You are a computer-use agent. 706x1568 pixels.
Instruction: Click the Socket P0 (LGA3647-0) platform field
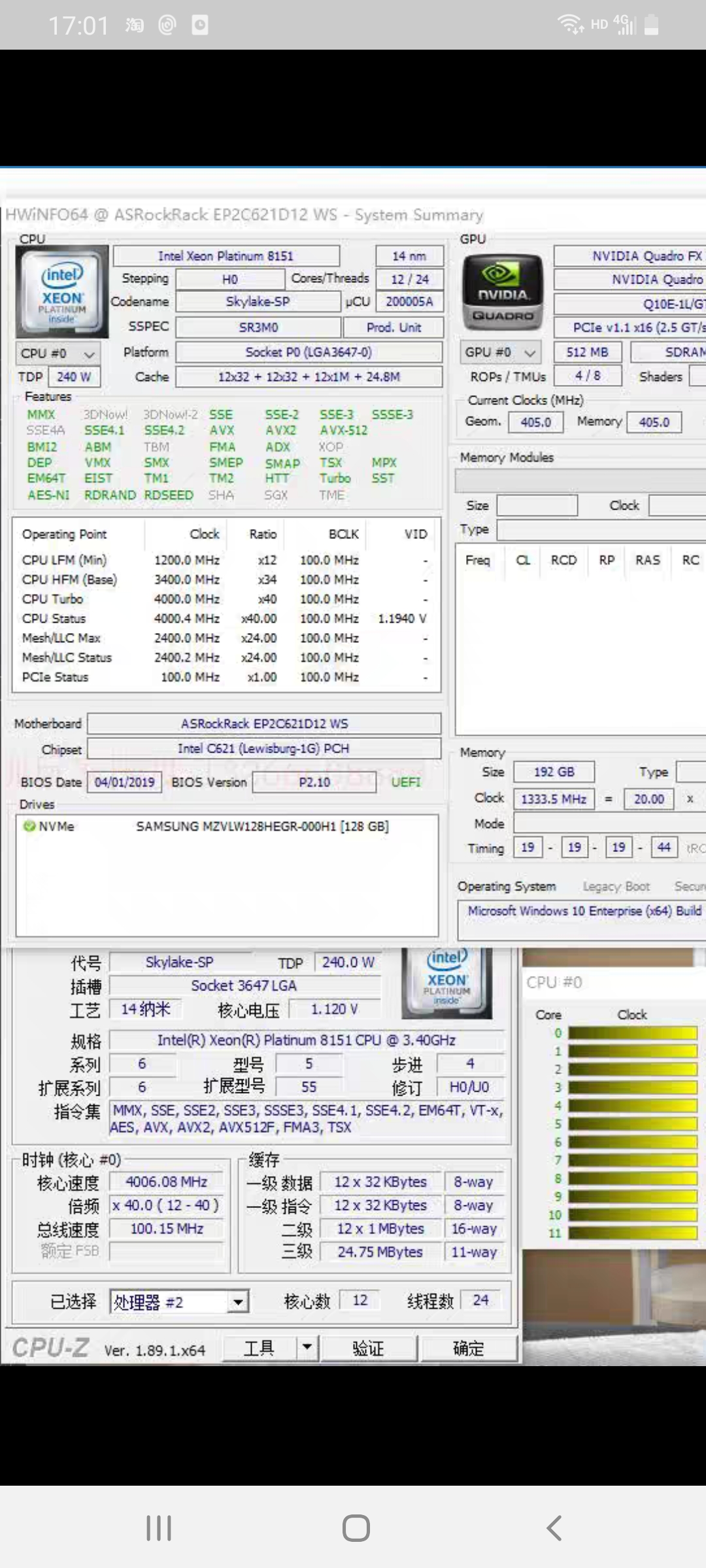(309, 352)
